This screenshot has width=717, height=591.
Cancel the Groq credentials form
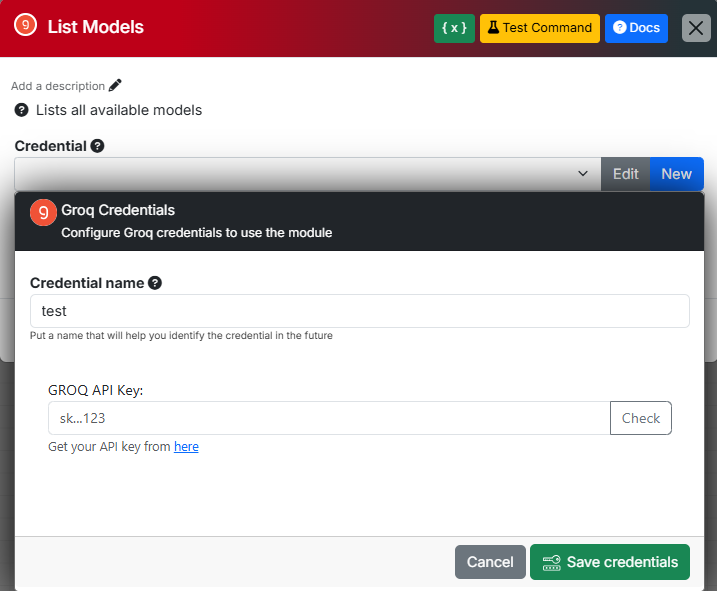click(x=489, y=562)
